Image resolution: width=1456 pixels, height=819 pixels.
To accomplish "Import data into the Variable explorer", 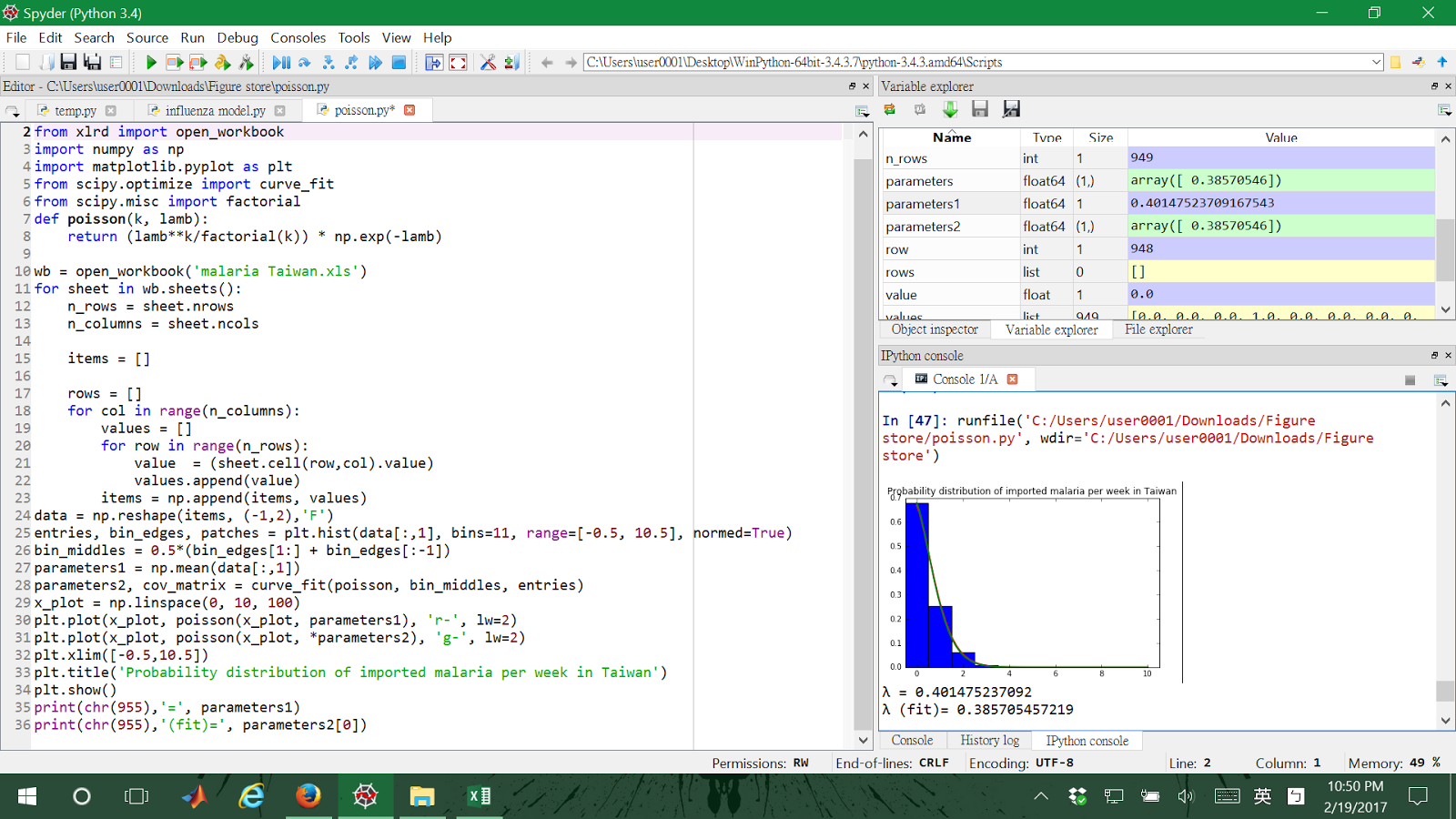I will tap(950, 108).
